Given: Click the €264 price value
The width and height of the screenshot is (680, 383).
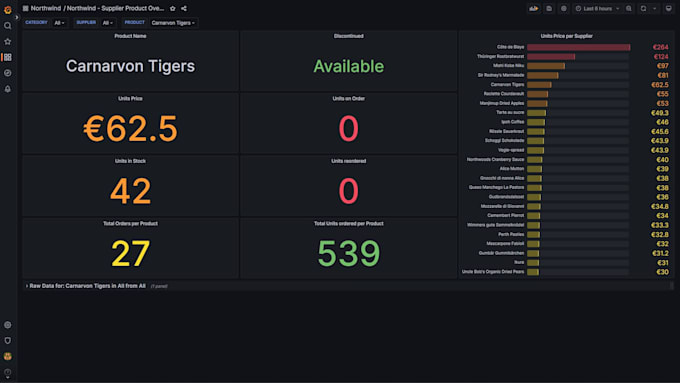Looking at the screenshot, I should coord(660,47).
